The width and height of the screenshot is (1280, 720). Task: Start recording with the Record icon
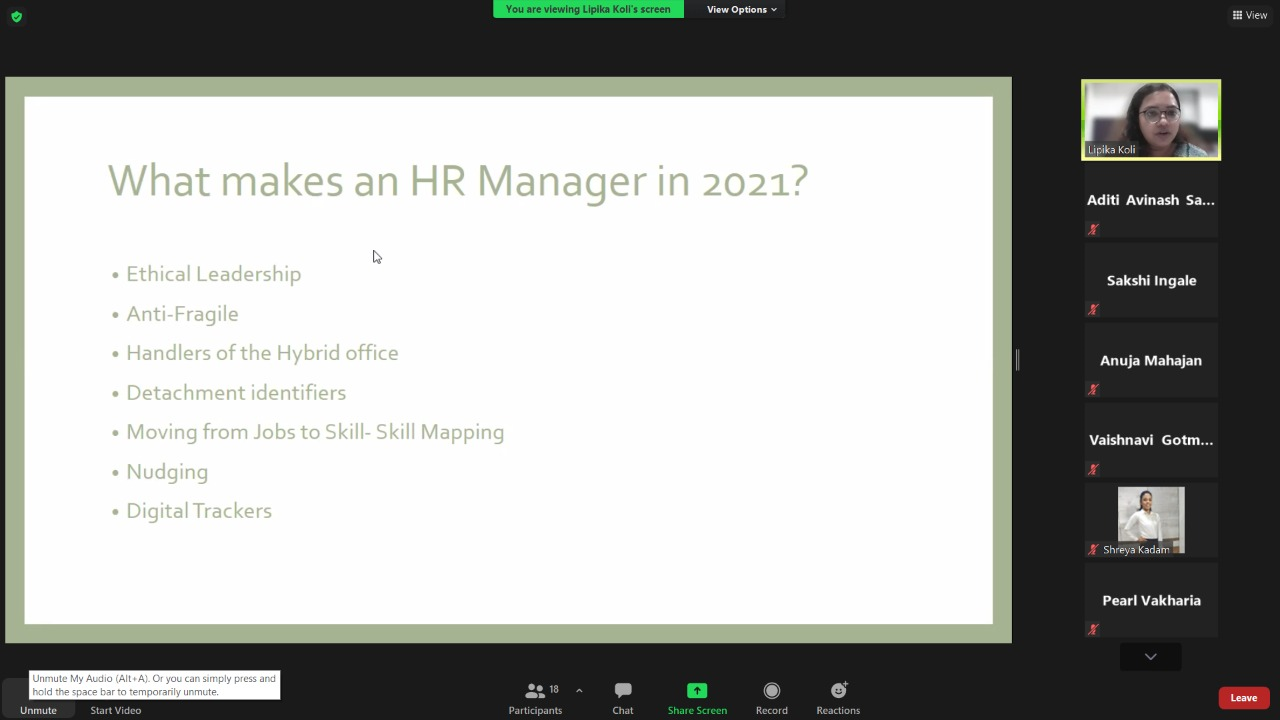[x=771, y=691]
